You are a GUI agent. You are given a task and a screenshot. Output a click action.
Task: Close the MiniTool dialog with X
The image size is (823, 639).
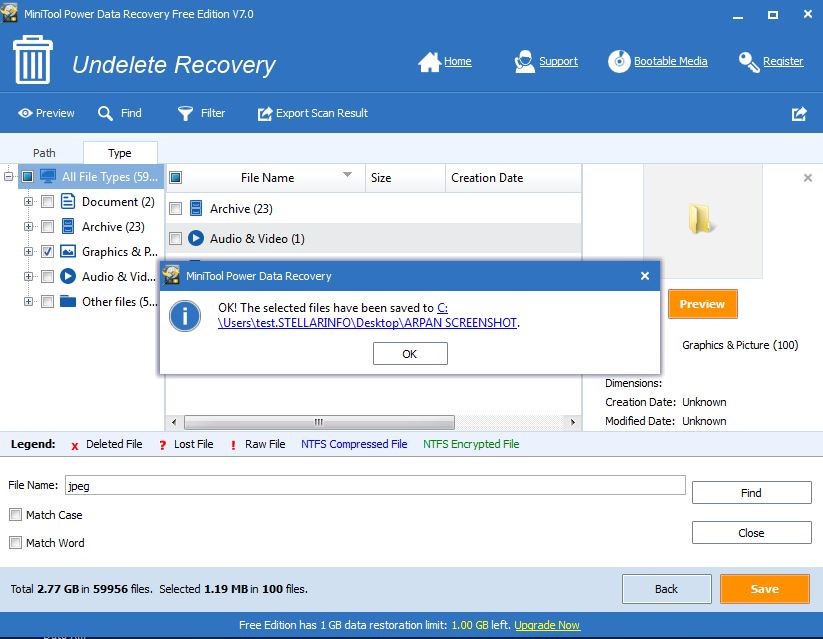click(x=645, y=276)
